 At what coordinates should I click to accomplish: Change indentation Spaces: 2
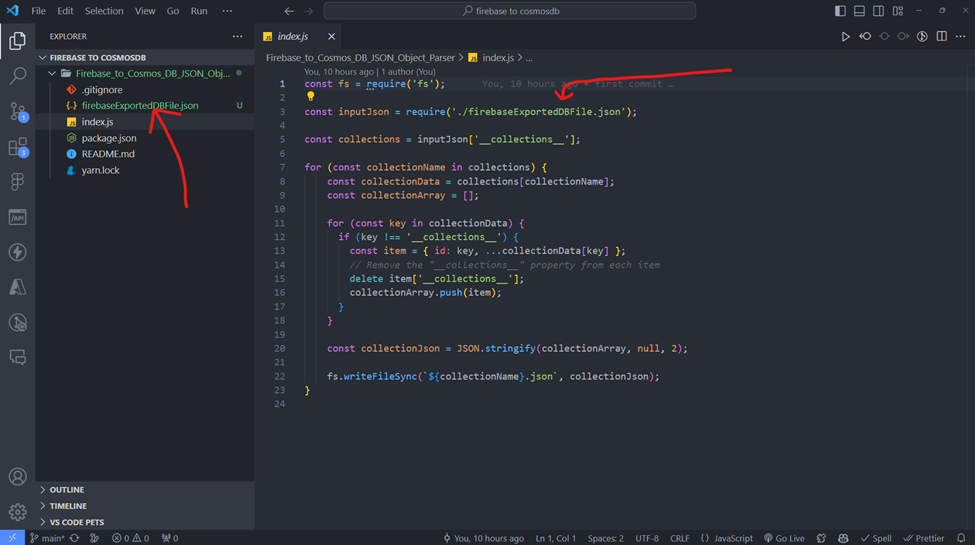pos(606,538)
